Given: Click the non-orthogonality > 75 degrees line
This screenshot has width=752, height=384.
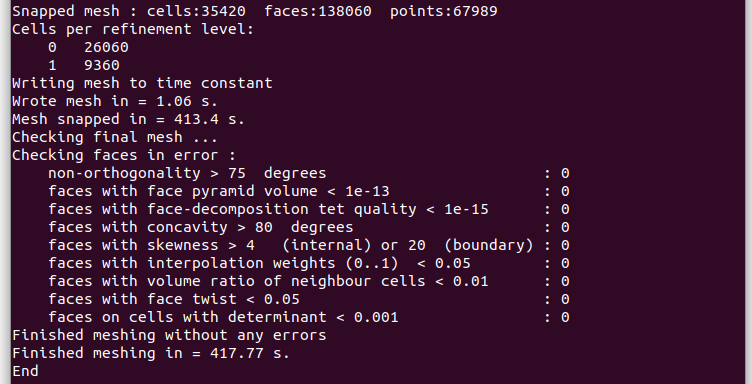Looking at the screenshot, I should click(308, 173).
